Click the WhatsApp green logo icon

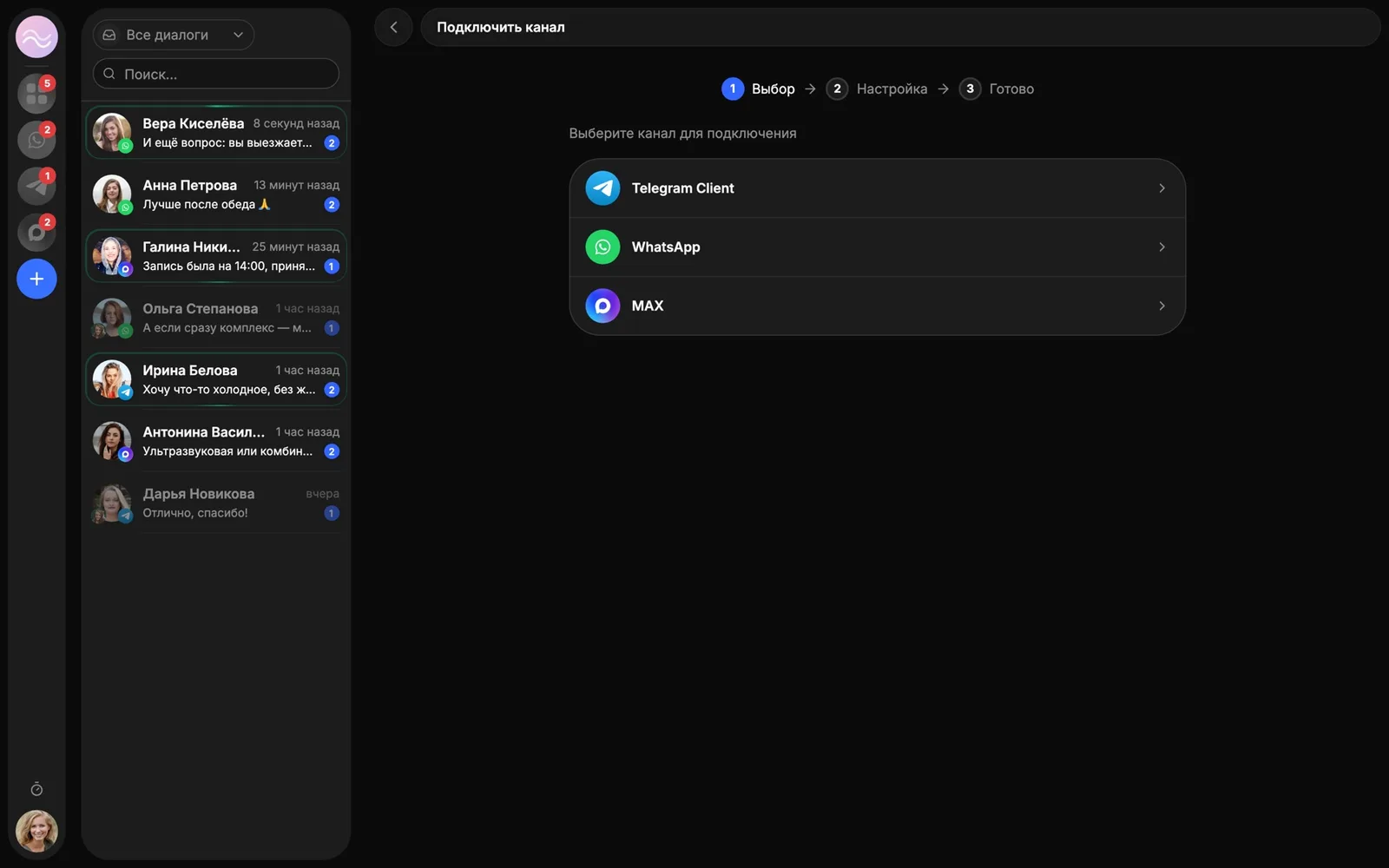point(602,247)
